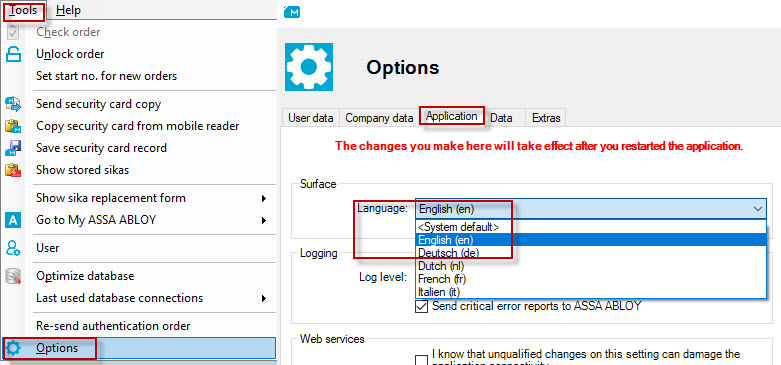Click the Save security card record floppy icon
The image size is (781, 365).
tap(13, 148)
